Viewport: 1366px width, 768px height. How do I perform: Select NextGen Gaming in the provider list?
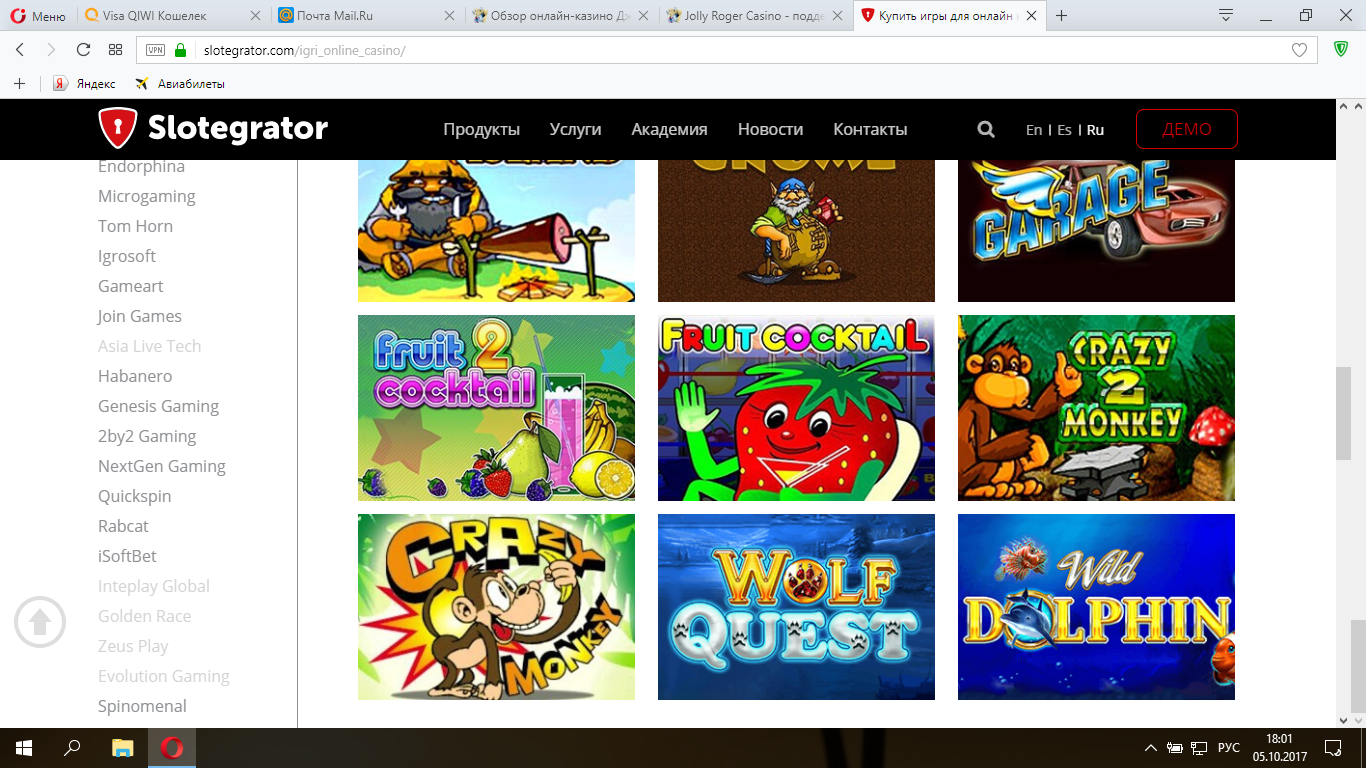pos(162,466)
